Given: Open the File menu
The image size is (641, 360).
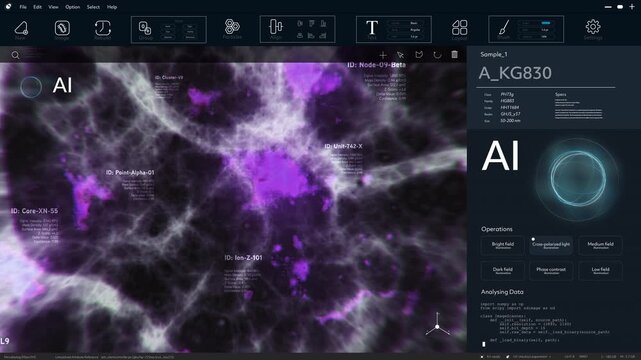Looking at the screenshot, I should [23, 7].
